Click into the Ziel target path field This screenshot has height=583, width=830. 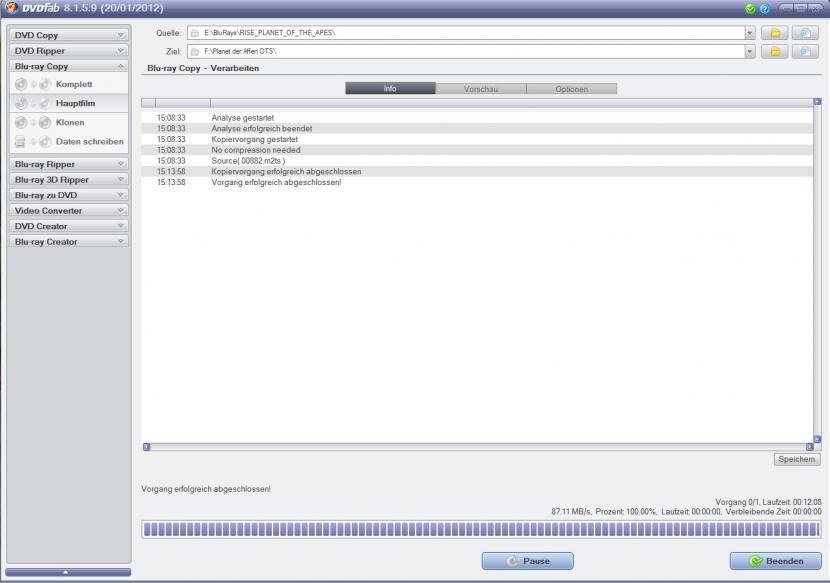[466, 51]
